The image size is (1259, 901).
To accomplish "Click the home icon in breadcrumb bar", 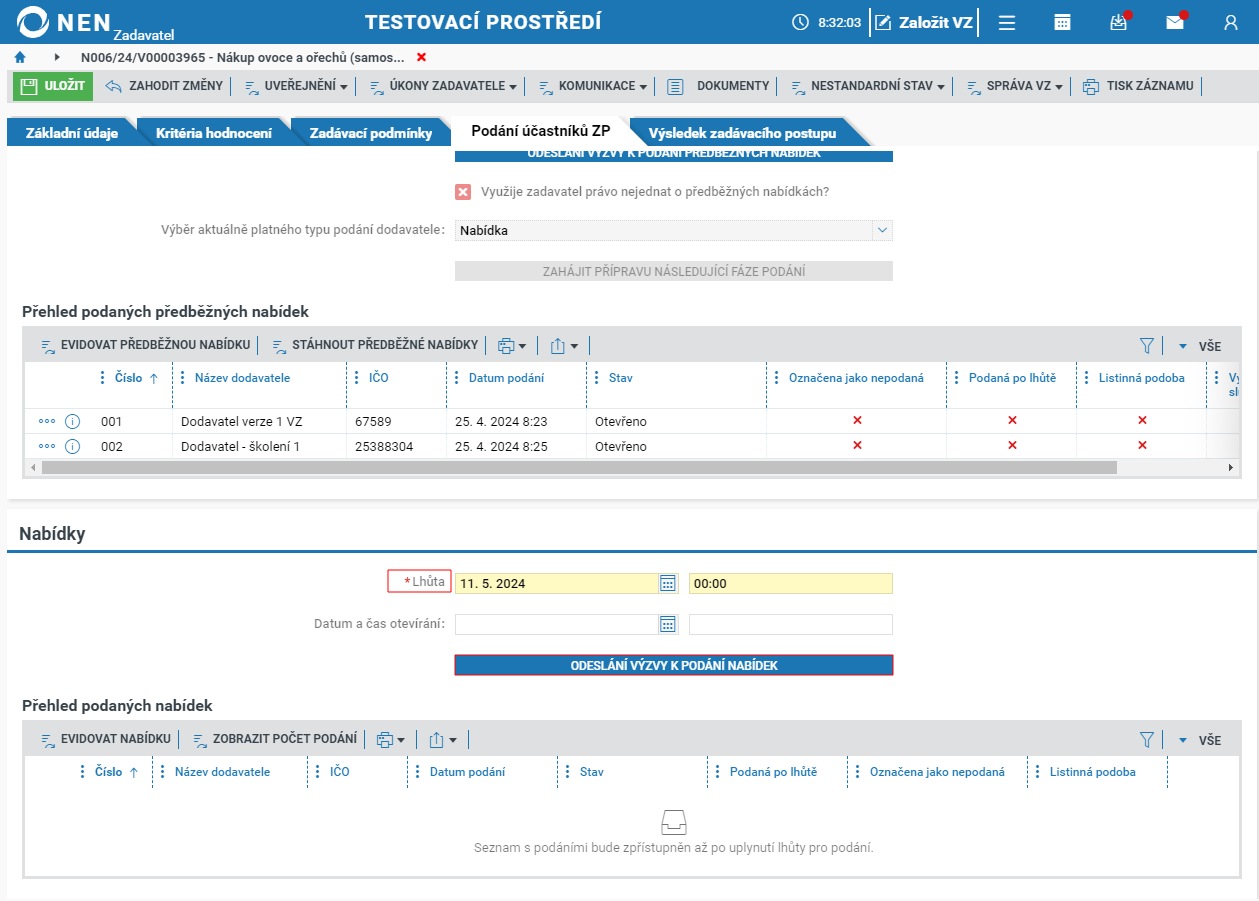I will click(x=20, y=58).
